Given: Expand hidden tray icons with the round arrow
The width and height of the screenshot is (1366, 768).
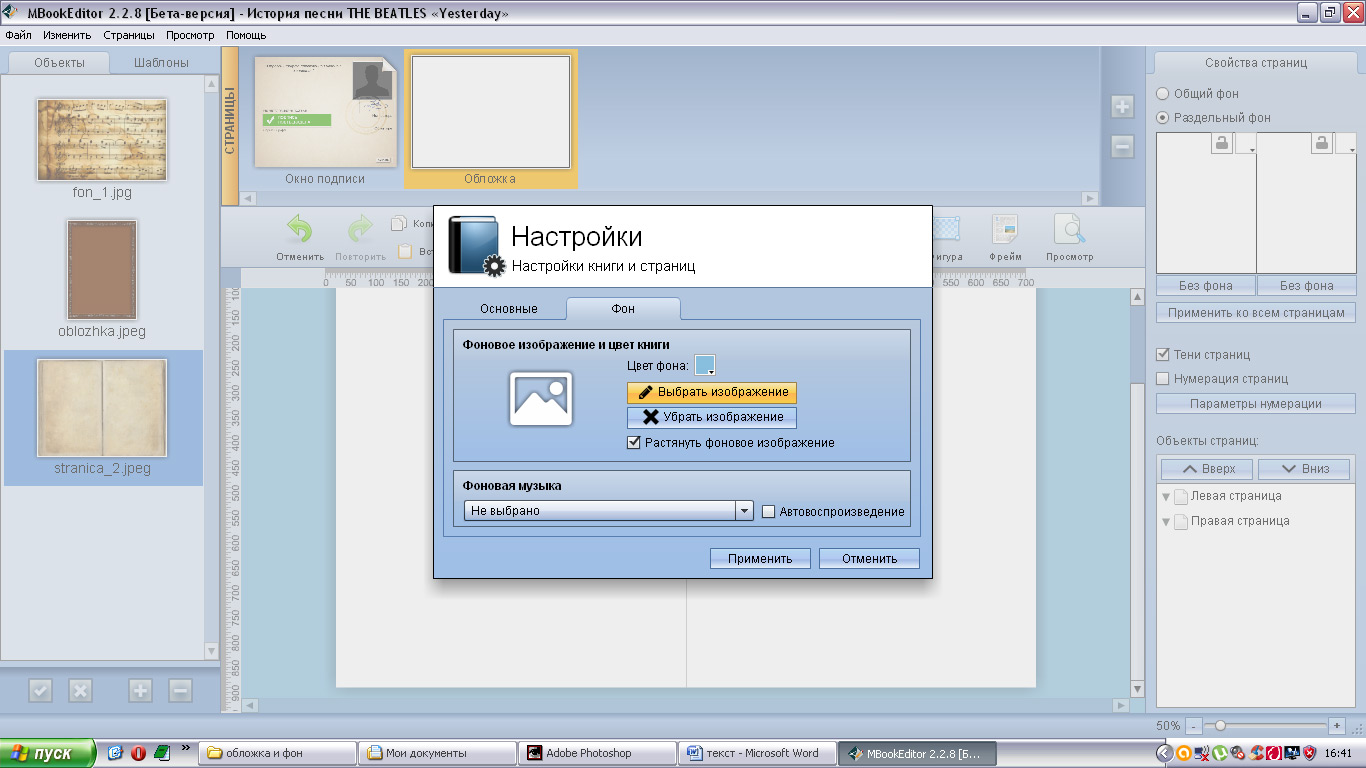Looking at the screenshot, I should tap(1164, 753).
